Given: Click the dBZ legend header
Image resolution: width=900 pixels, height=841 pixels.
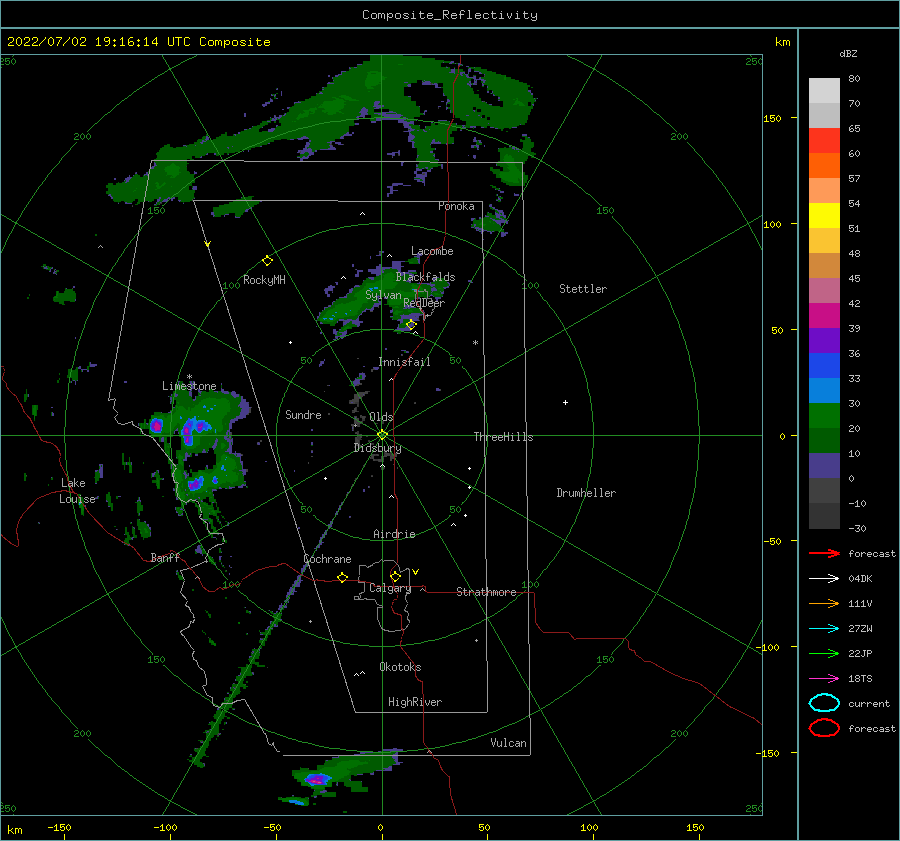Looking at the screenshot, I should tap(848, 53).
